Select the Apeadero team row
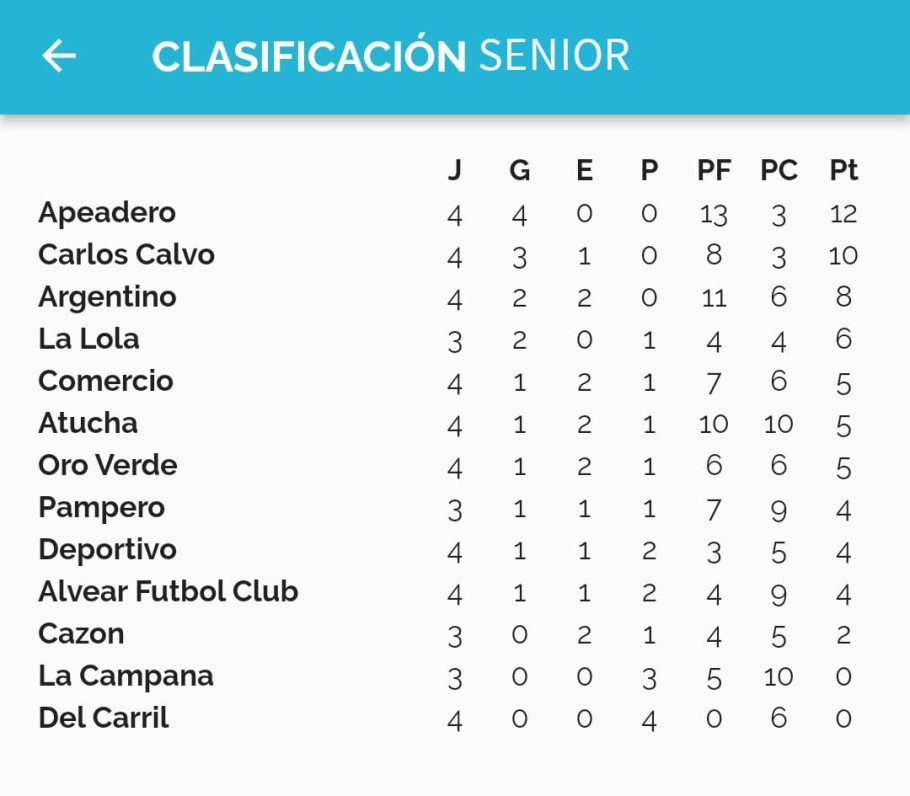The image size is (910, 796). 448,213
